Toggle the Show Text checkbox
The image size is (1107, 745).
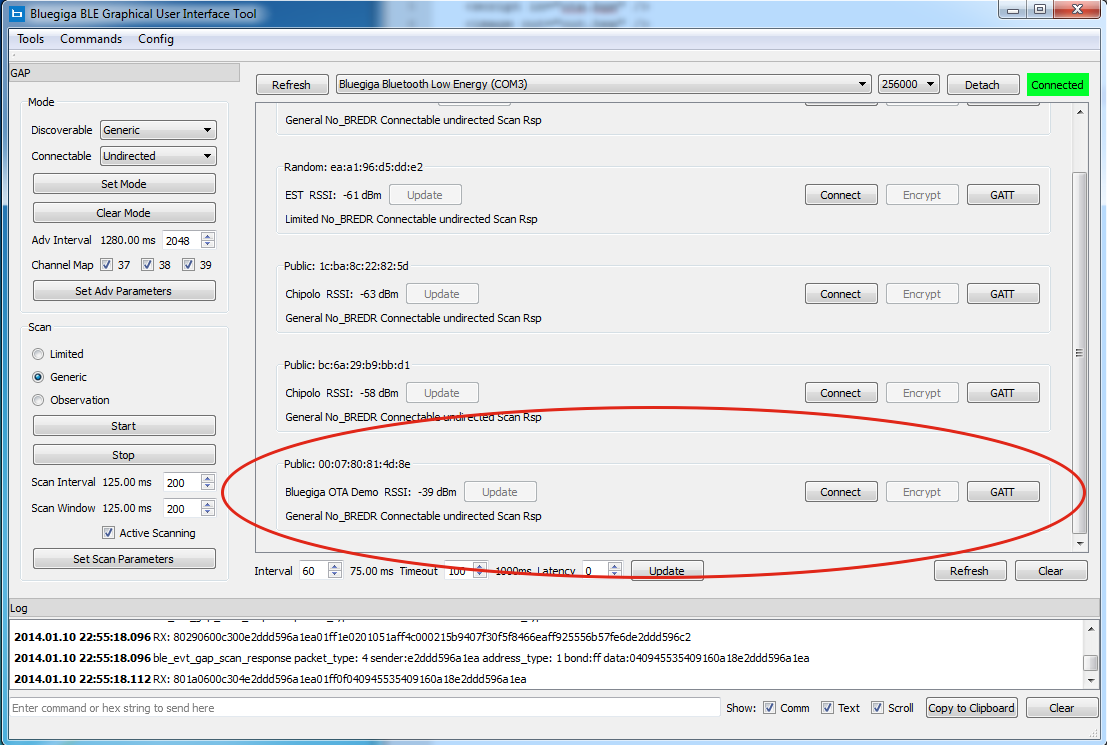827,708
